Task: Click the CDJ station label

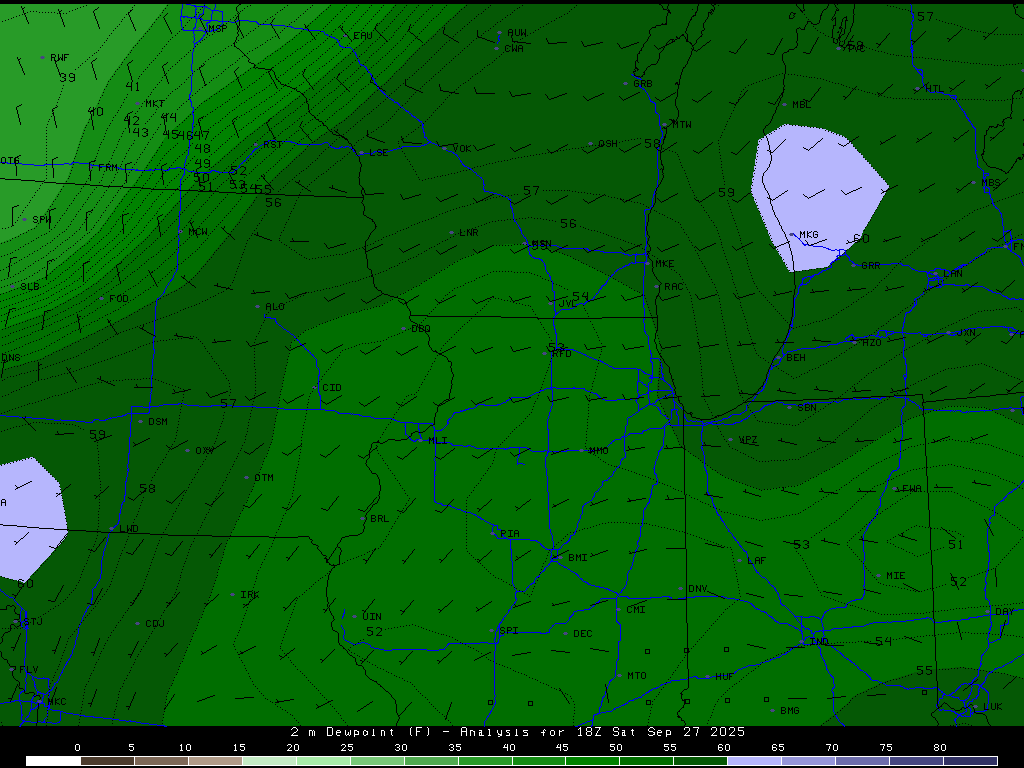Action: tap(155, 624)
